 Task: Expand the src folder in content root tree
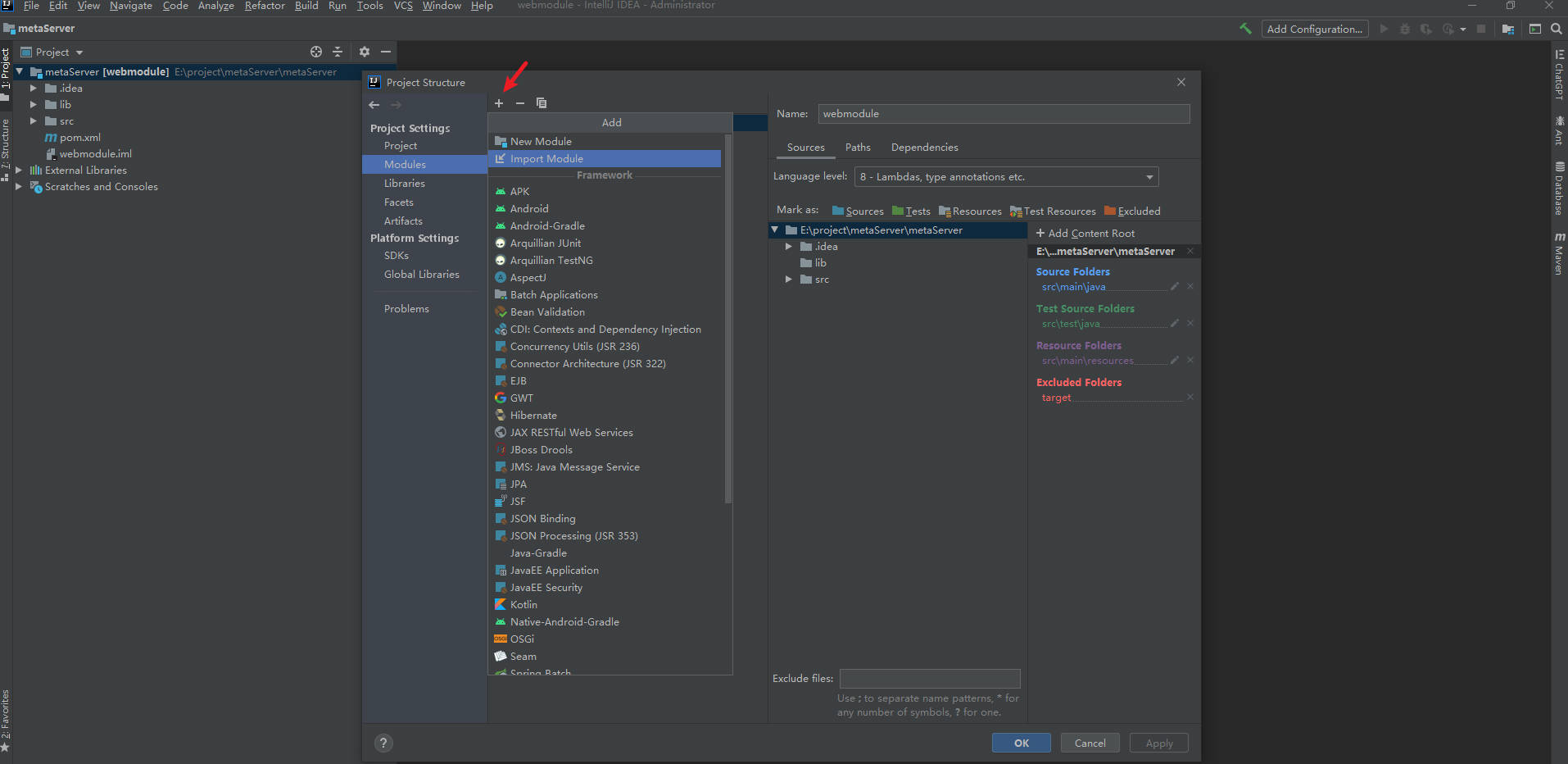789,279
